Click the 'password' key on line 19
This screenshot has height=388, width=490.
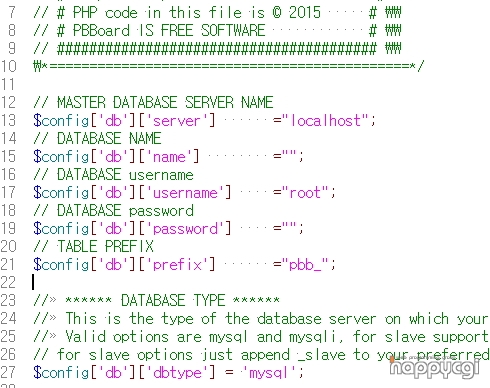[x=188, y=229]
